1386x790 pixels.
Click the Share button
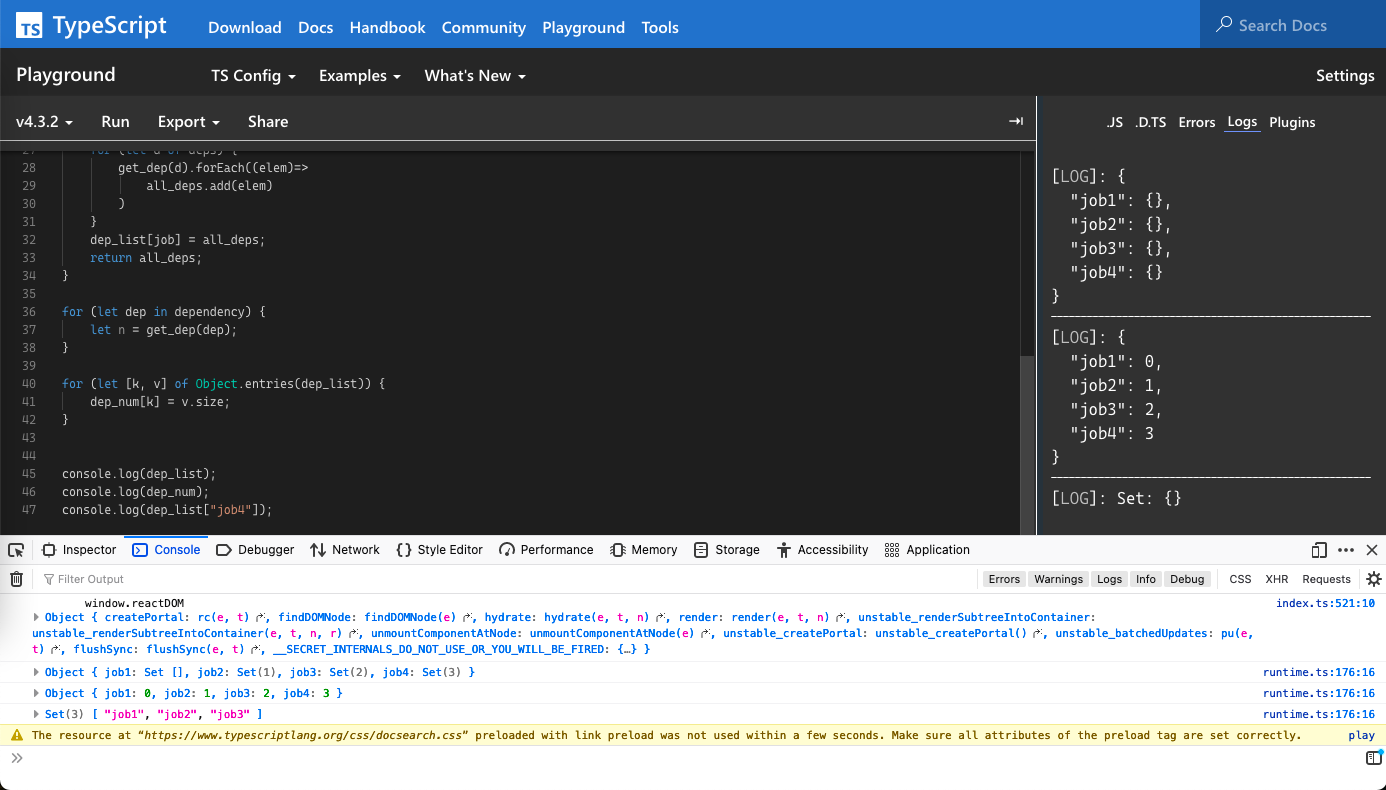268,121
